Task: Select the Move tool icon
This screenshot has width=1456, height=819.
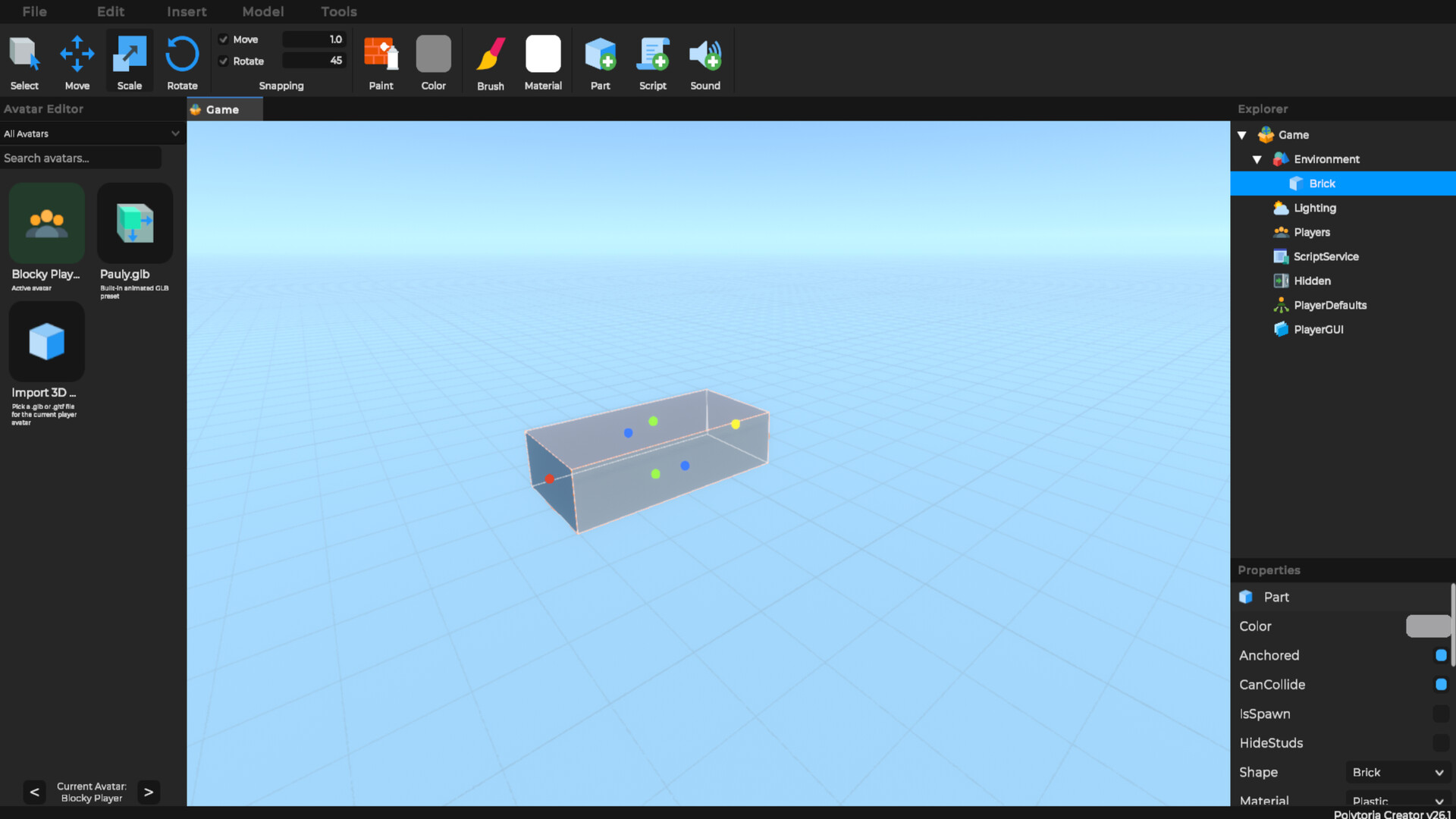Action: pyautogui.click(x=77, y=55)
